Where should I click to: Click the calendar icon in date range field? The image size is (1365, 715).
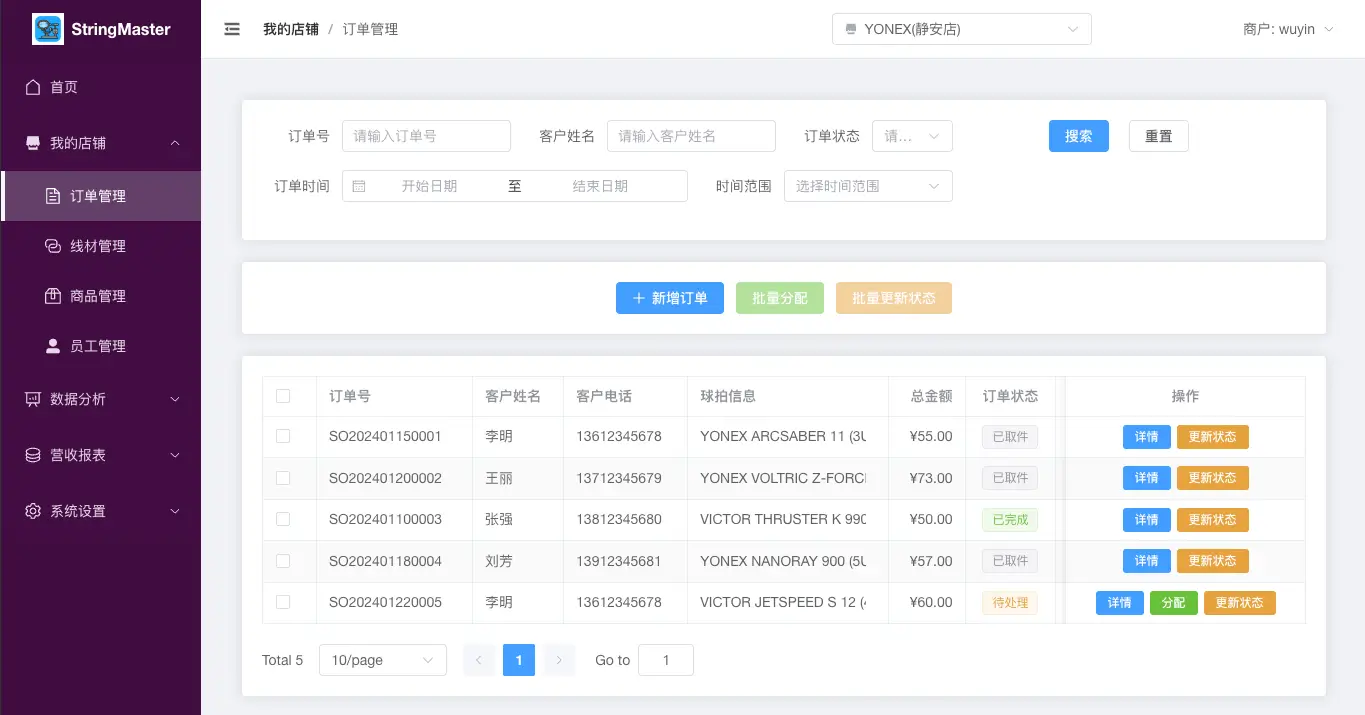(359, 186)
